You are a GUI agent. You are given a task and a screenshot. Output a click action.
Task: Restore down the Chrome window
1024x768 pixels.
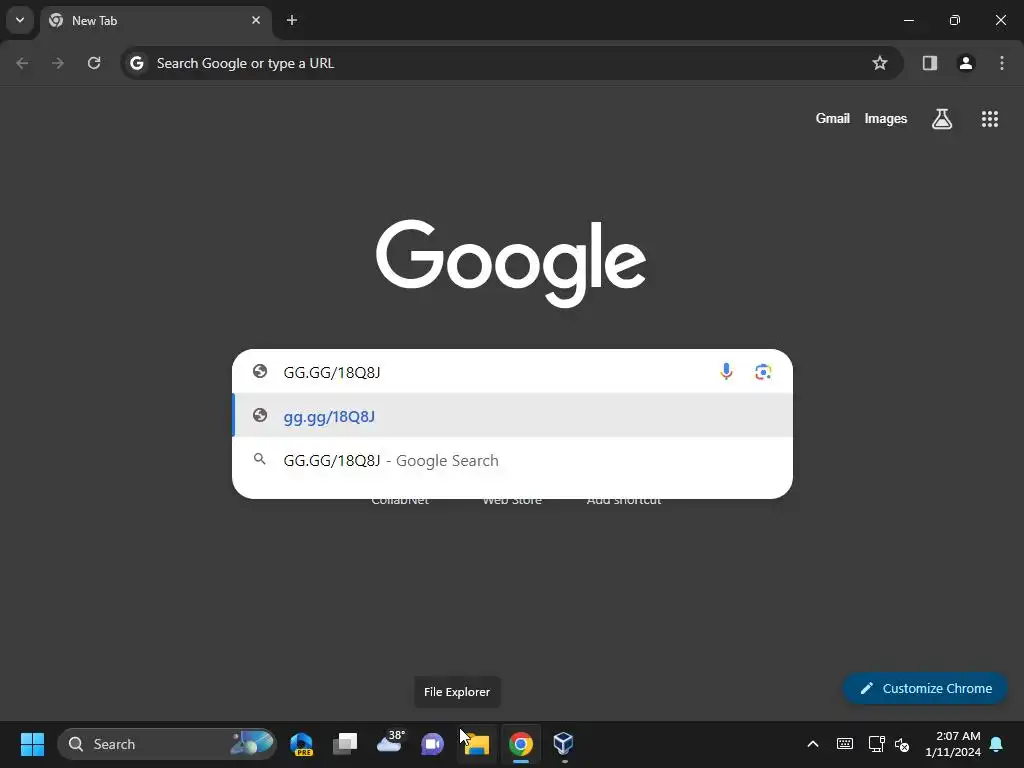(955, 20)
